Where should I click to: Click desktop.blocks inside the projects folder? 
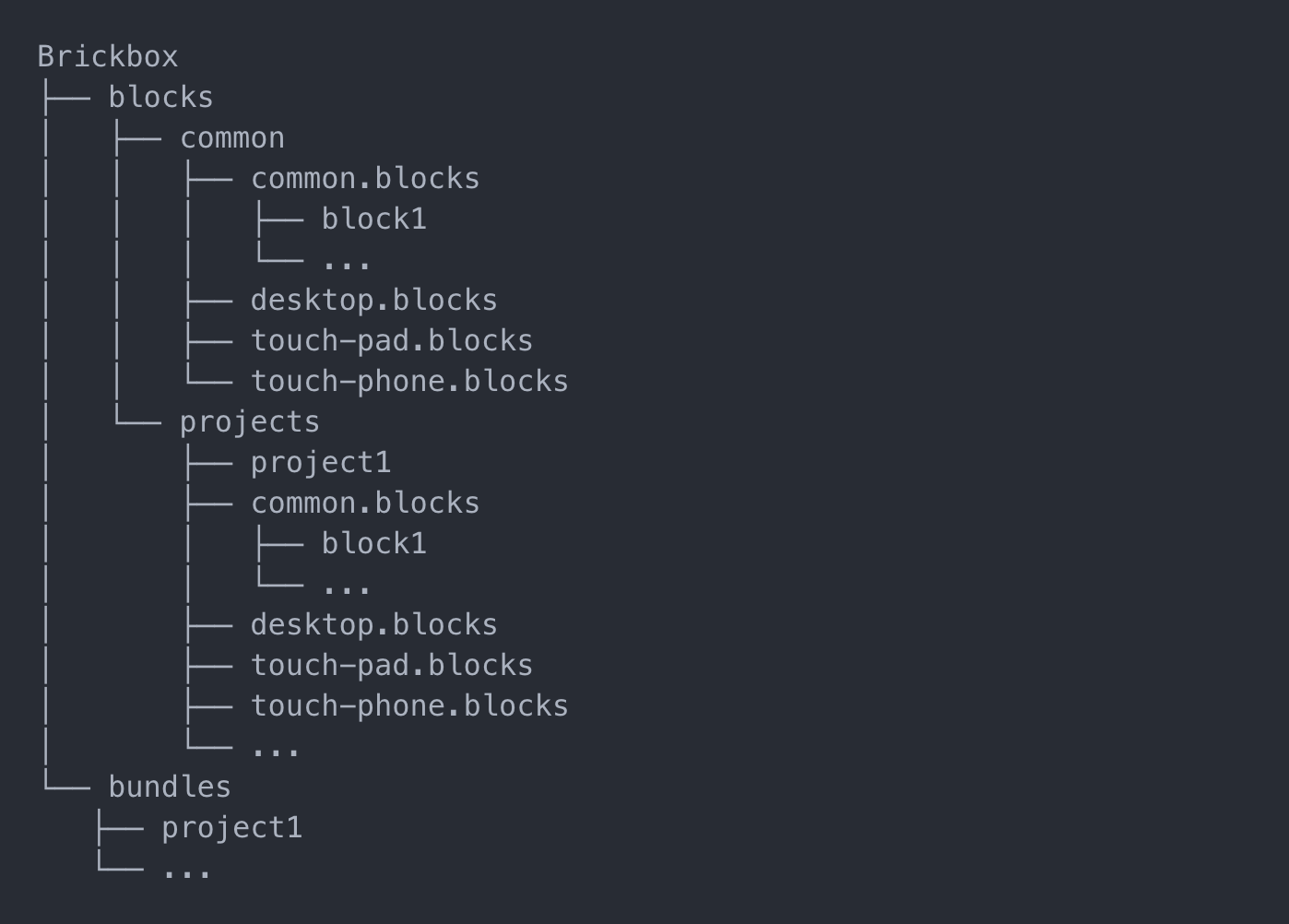click(x=373, y=625)
